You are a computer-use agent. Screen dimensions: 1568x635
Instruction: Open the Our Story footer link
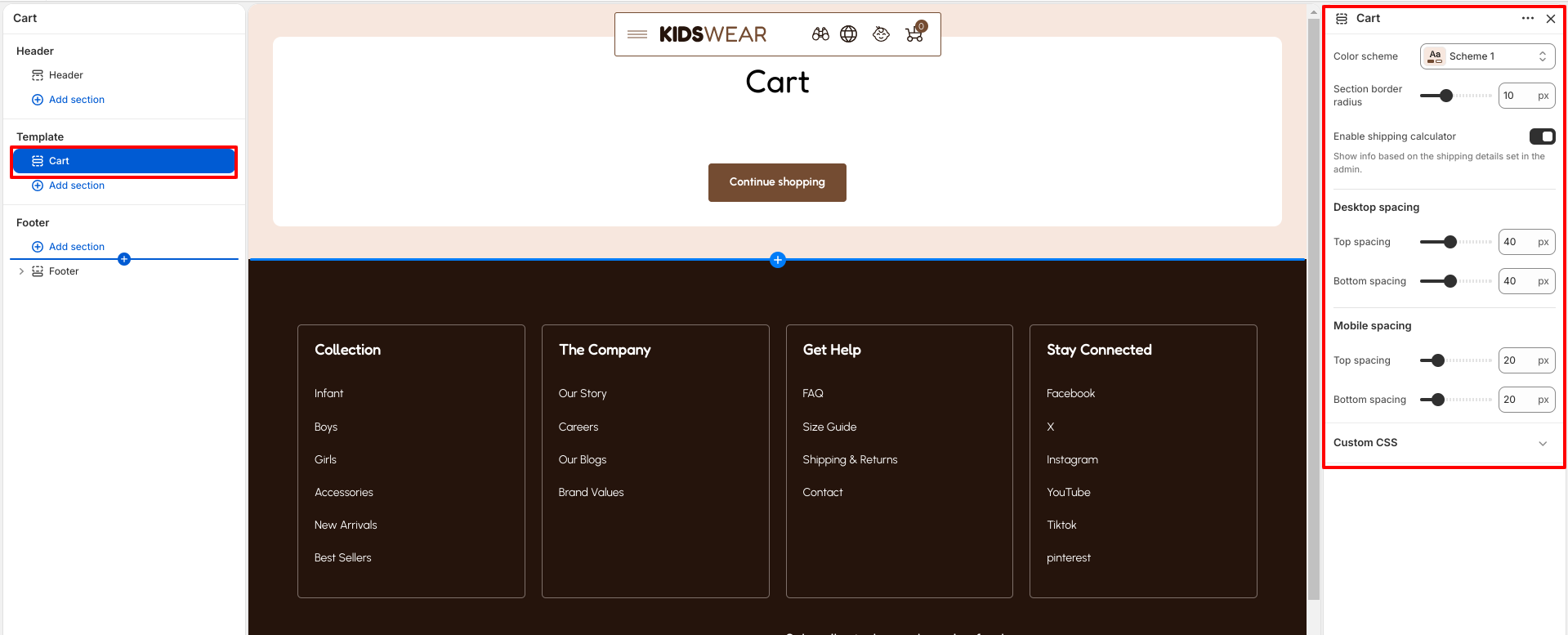pyautogui.click(x=583, y=393)
